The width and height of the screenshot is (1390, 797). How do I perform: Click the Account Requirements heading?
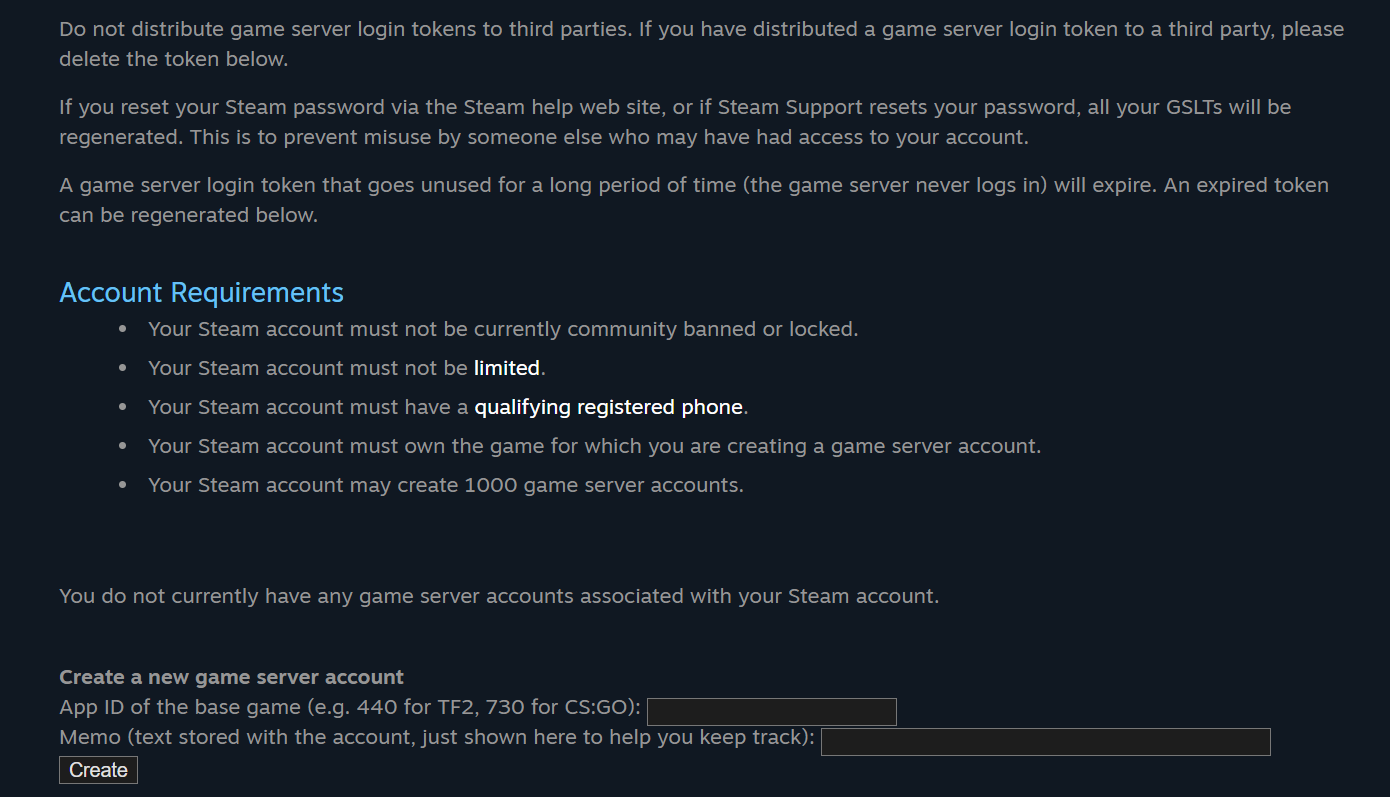[x=201, y=292]
